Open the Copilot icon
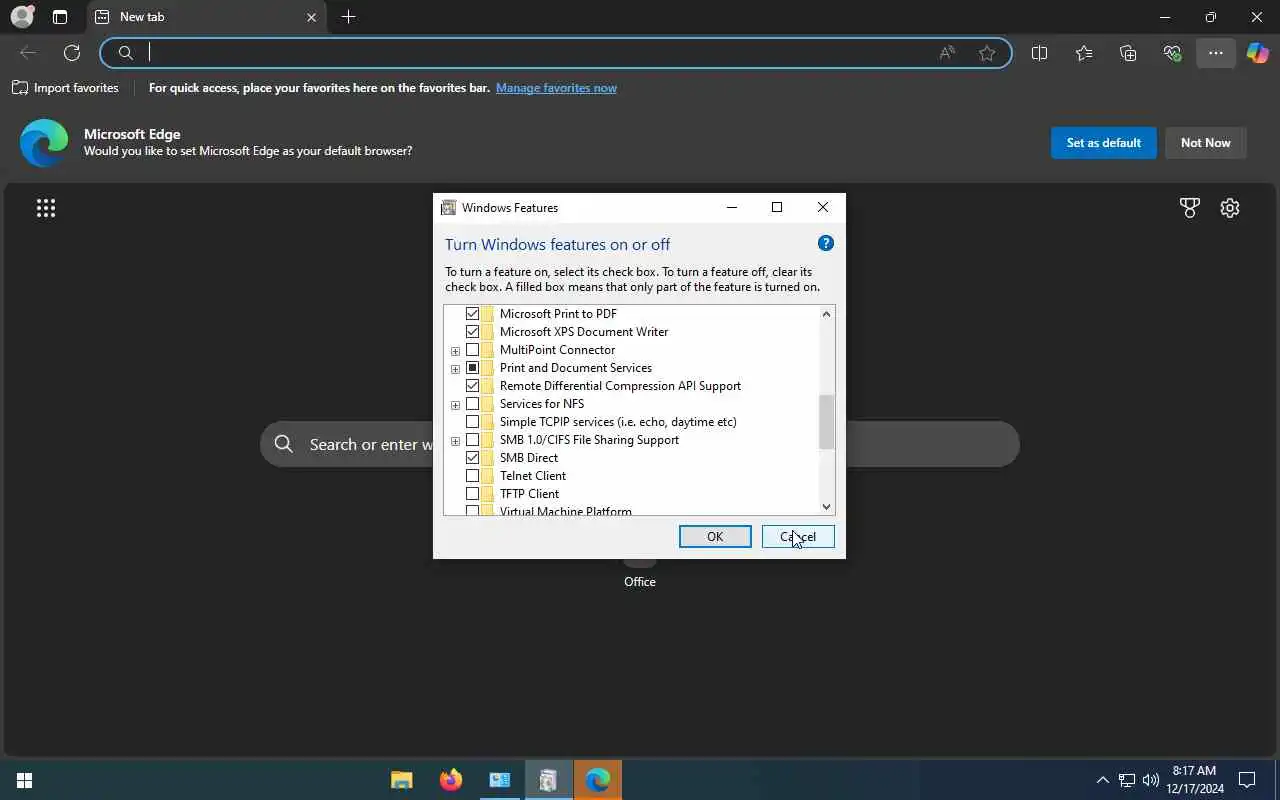The height and width of the screenshot is (800, 1280). click(1257, 53)
